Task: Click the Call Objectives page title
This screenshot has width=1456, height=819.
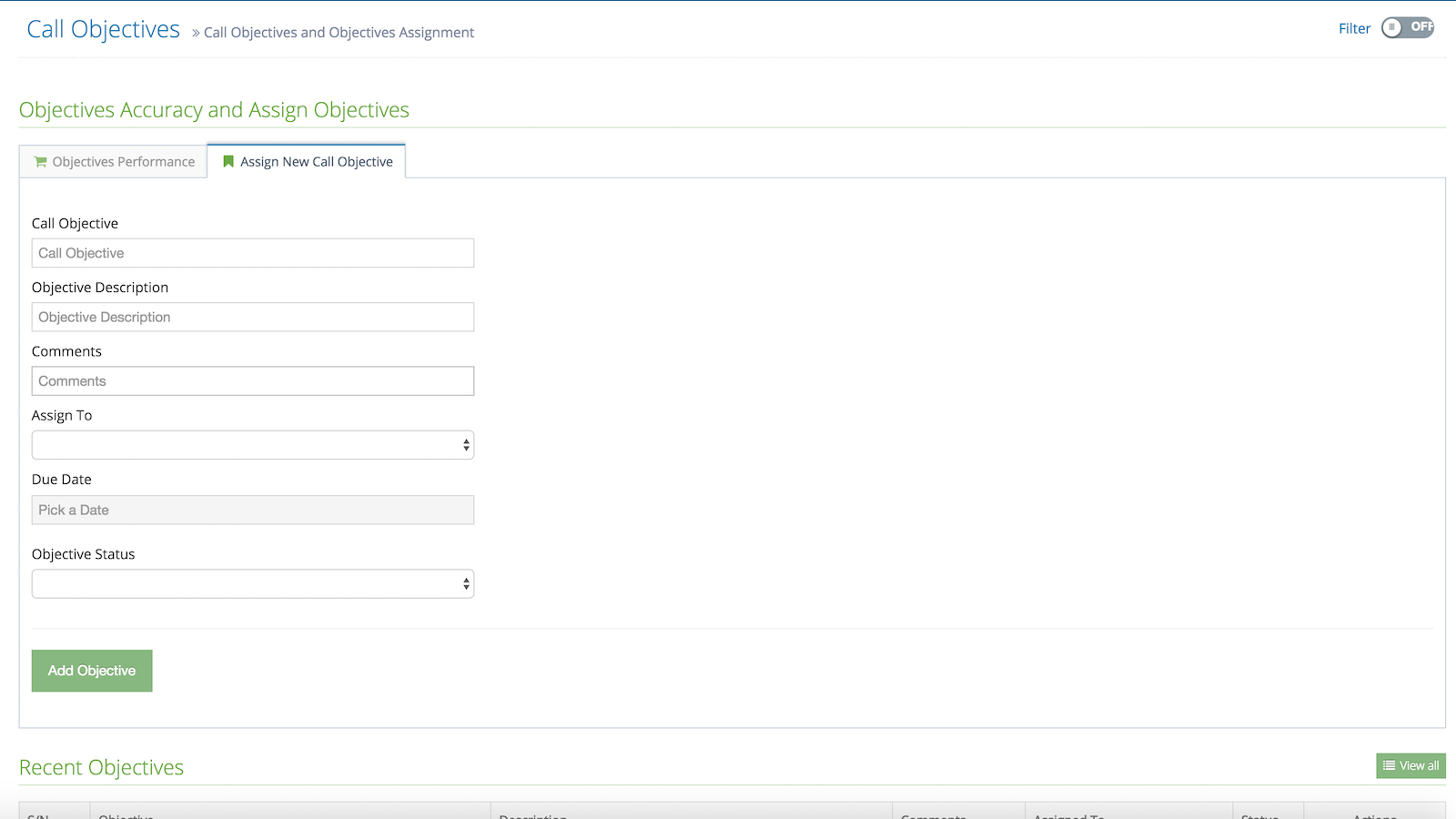Action: point(104,29)
